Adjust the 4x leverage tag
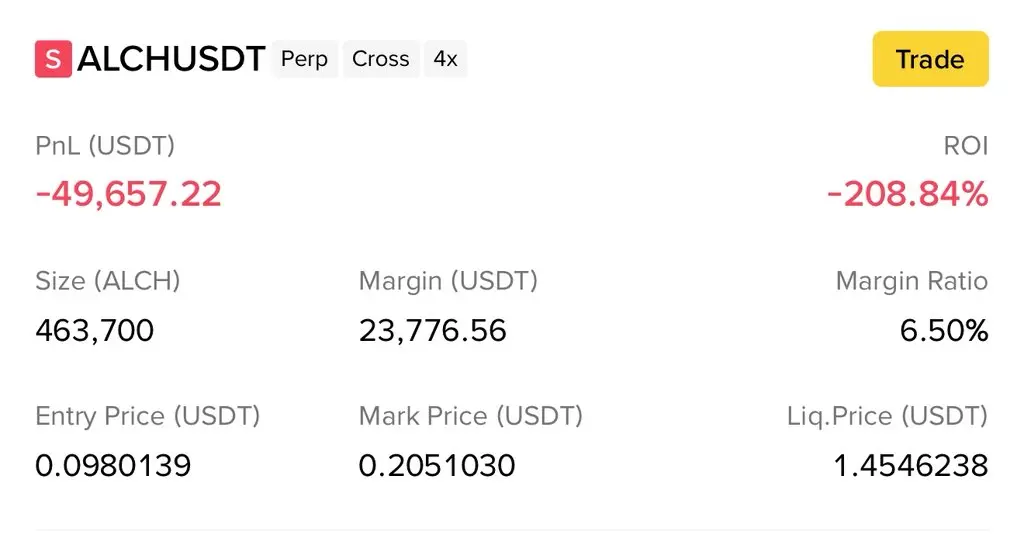 [x=445, y=59]
